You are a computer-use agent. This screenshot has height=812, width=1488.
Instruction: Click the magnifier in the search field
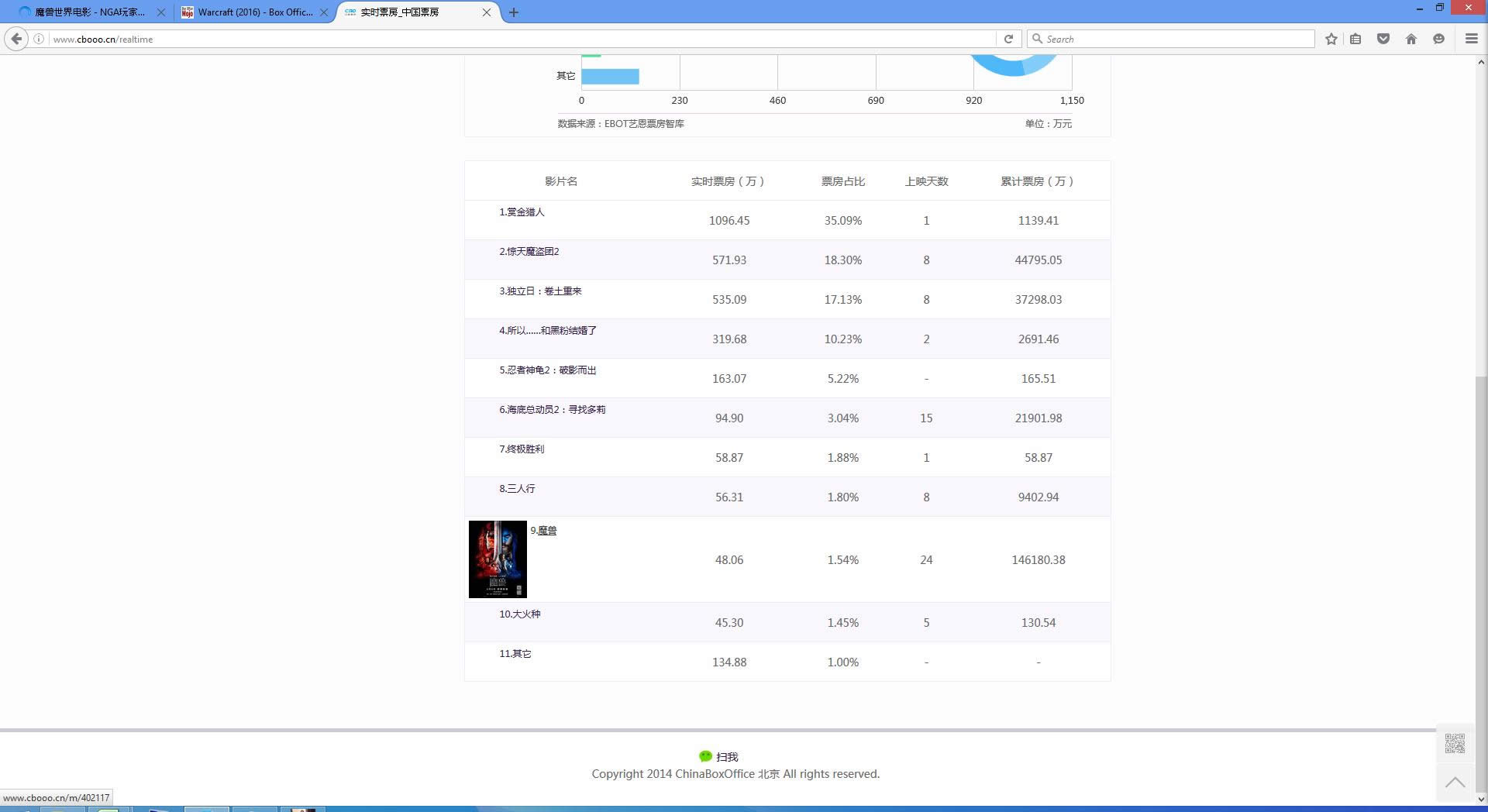tap(1038, 39)
